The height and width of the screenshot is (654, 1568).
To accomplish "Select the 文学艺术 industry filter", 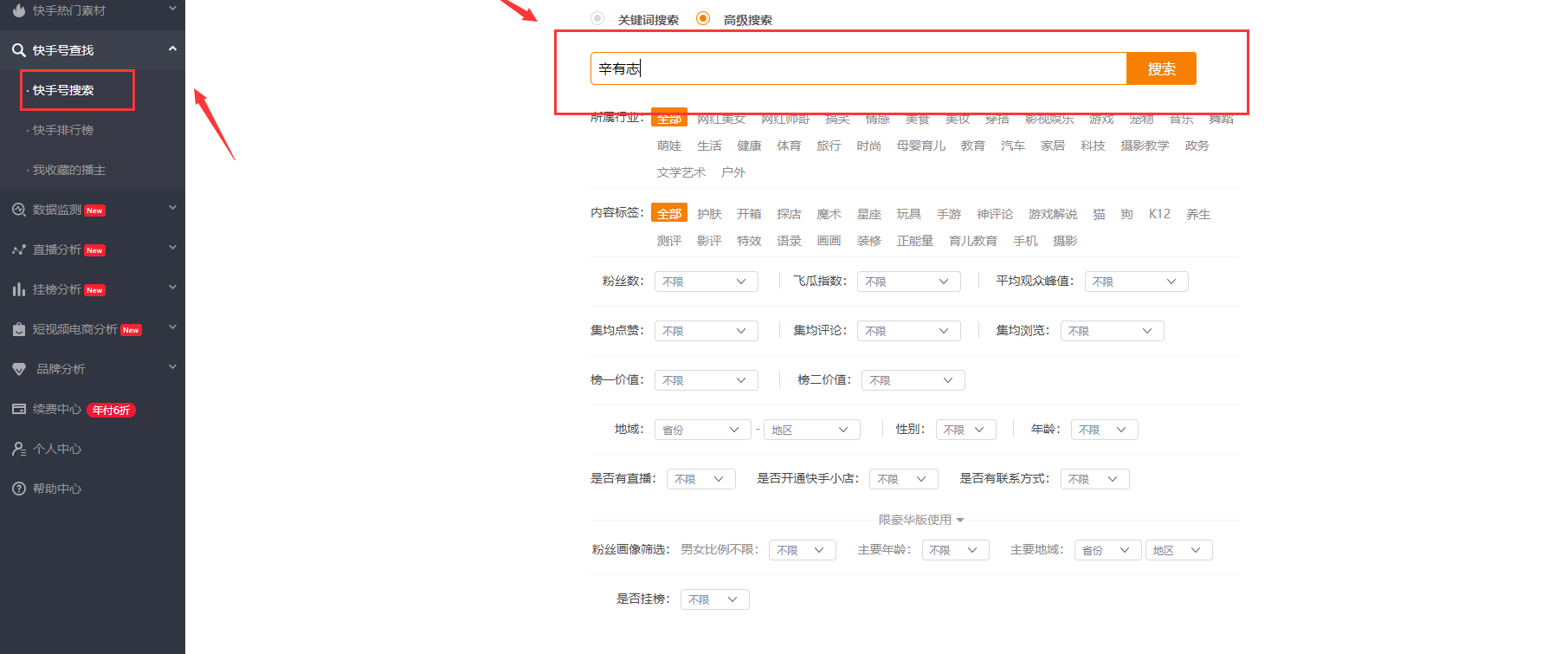I will [x=681, y=172].
